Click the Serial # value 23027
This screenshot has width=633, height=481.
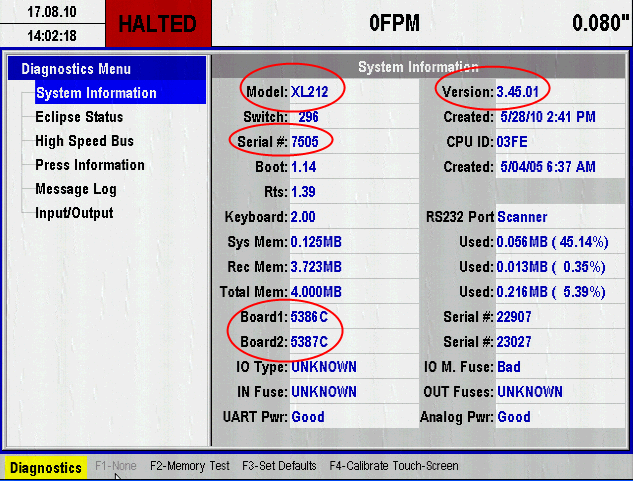pyautogui.click(x=514, y=342)
